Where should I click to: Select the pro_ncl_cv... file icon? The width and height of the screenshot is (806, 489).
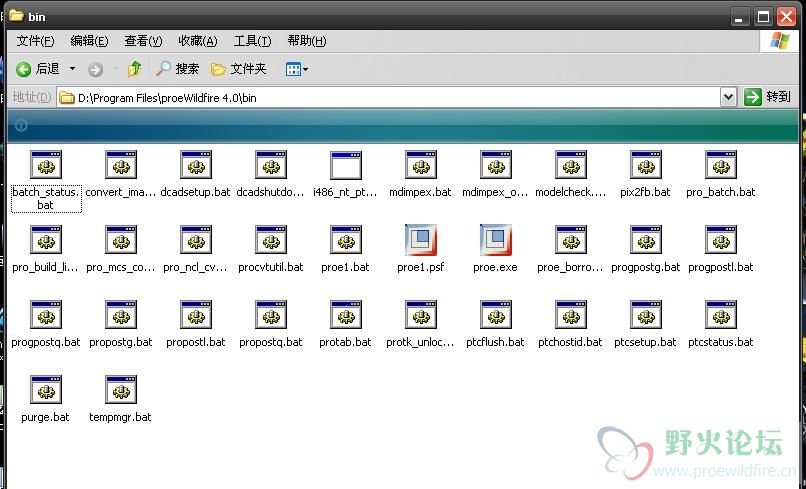coord(196,240)
